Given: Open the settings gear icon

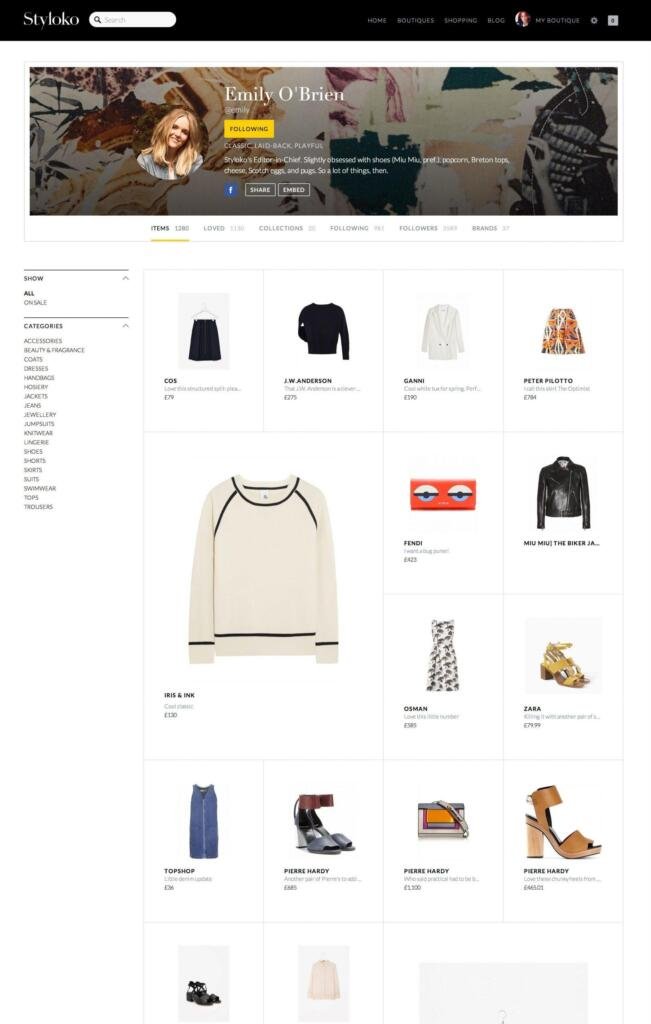Looking at the screenshot, I should point(594,20).
